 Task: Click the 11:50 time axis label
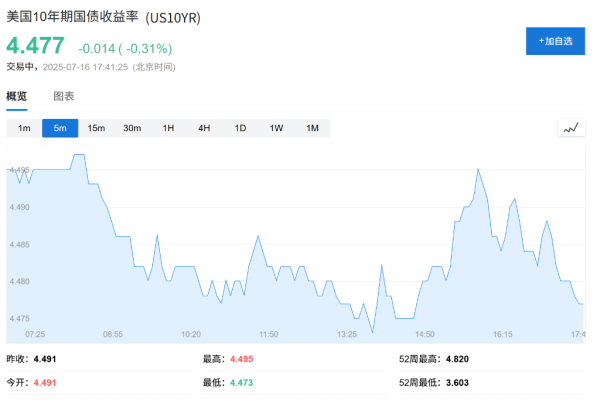pos(269,334)
